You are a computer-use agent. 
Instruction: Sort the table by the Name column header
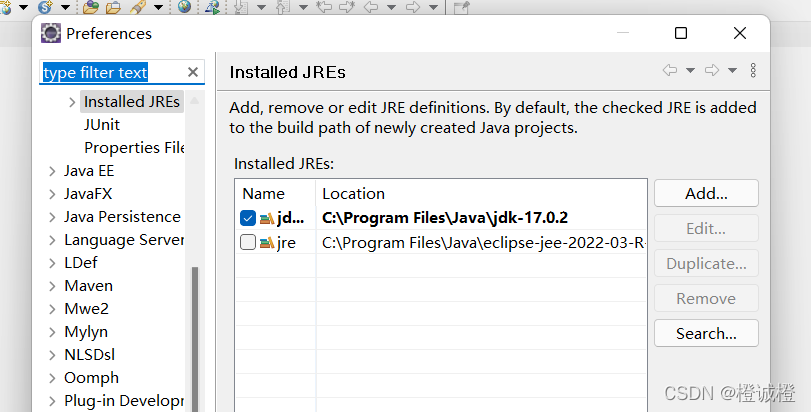(275, 193)
